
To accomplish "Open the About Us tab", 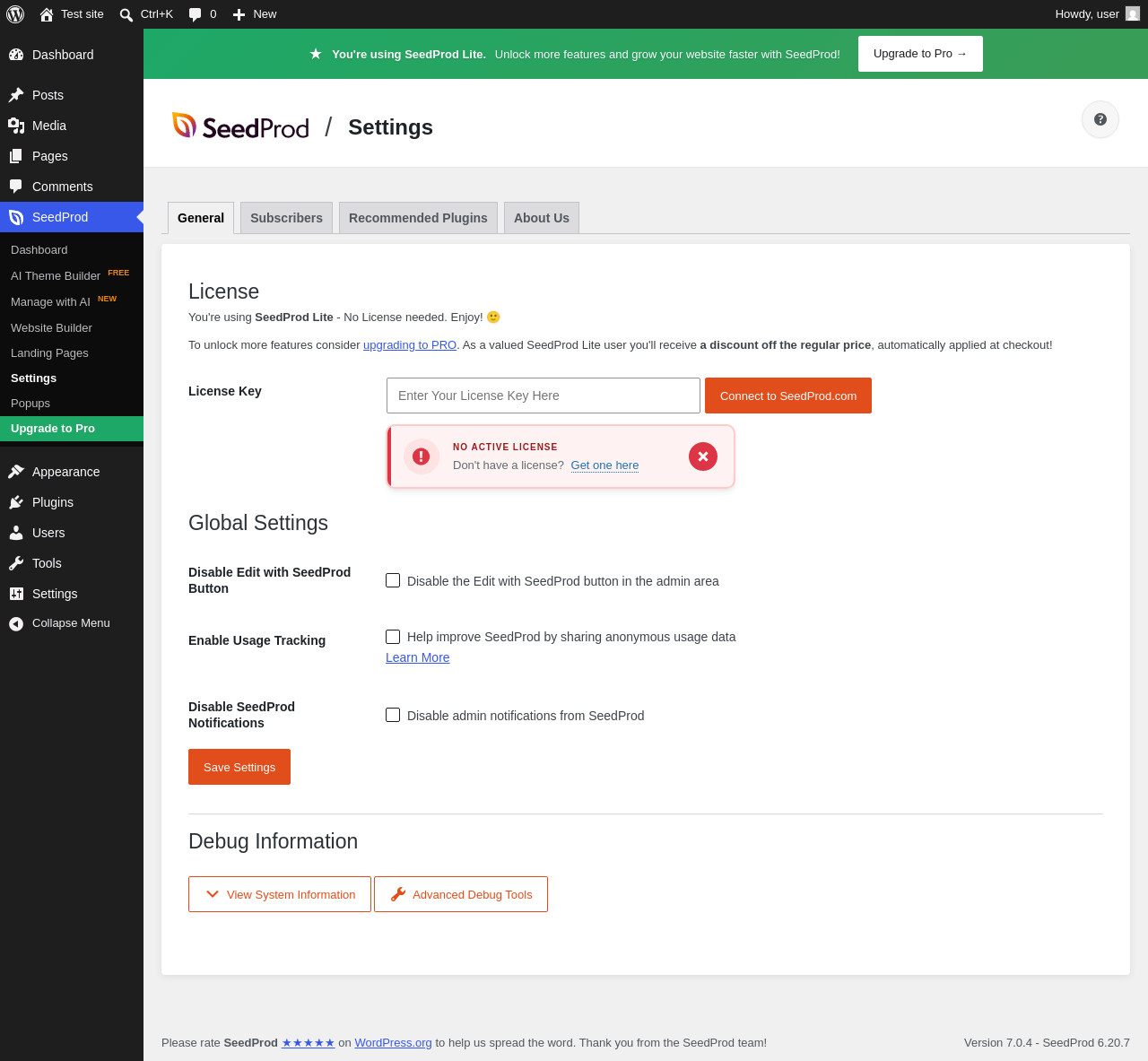I will point(542,218).
